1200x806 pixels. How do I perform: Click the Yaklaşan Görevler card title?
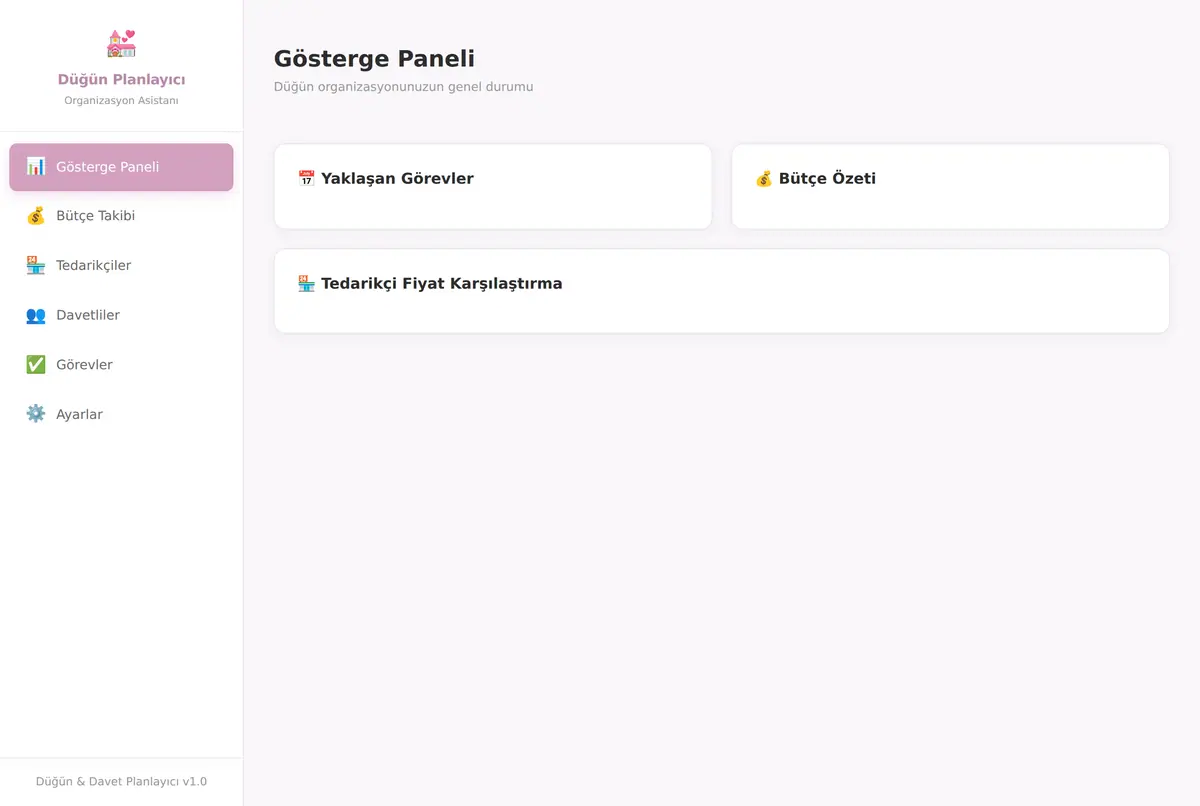397,179
